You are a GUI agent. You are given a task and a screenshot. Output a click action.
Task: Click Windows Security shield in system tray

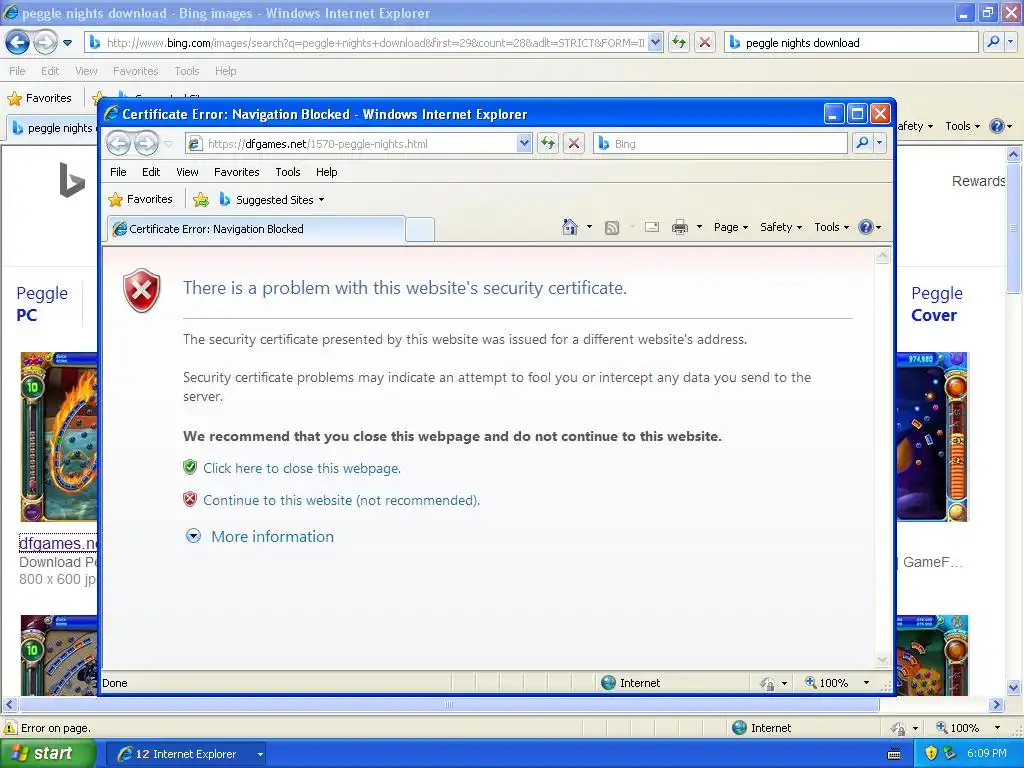pos(932,753)
